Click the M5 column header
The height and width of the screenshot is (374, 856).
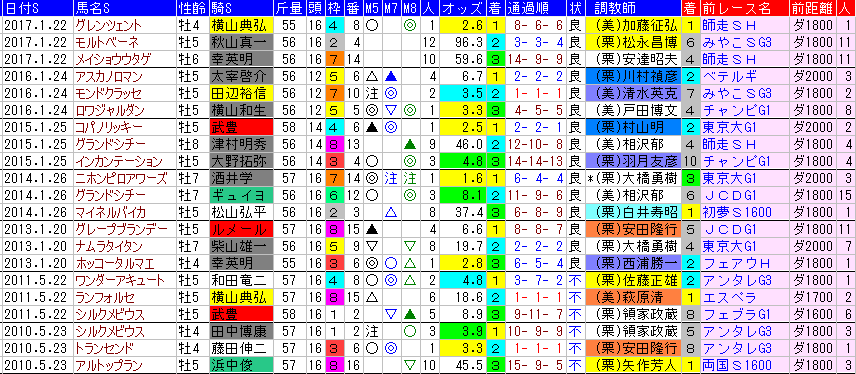(x=372, y=9)
